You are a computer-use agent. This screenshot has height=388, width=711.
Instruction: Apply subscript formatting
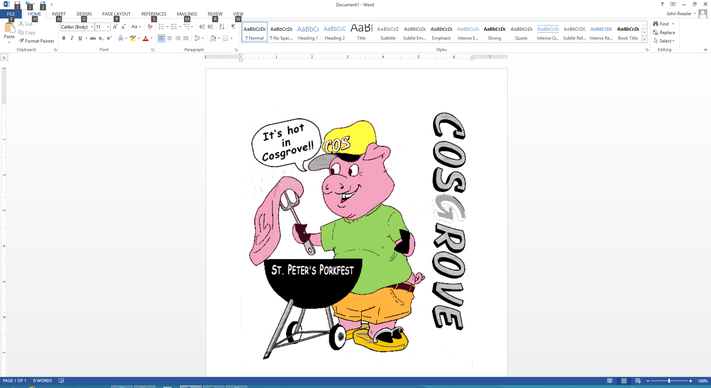pos(101,39)
